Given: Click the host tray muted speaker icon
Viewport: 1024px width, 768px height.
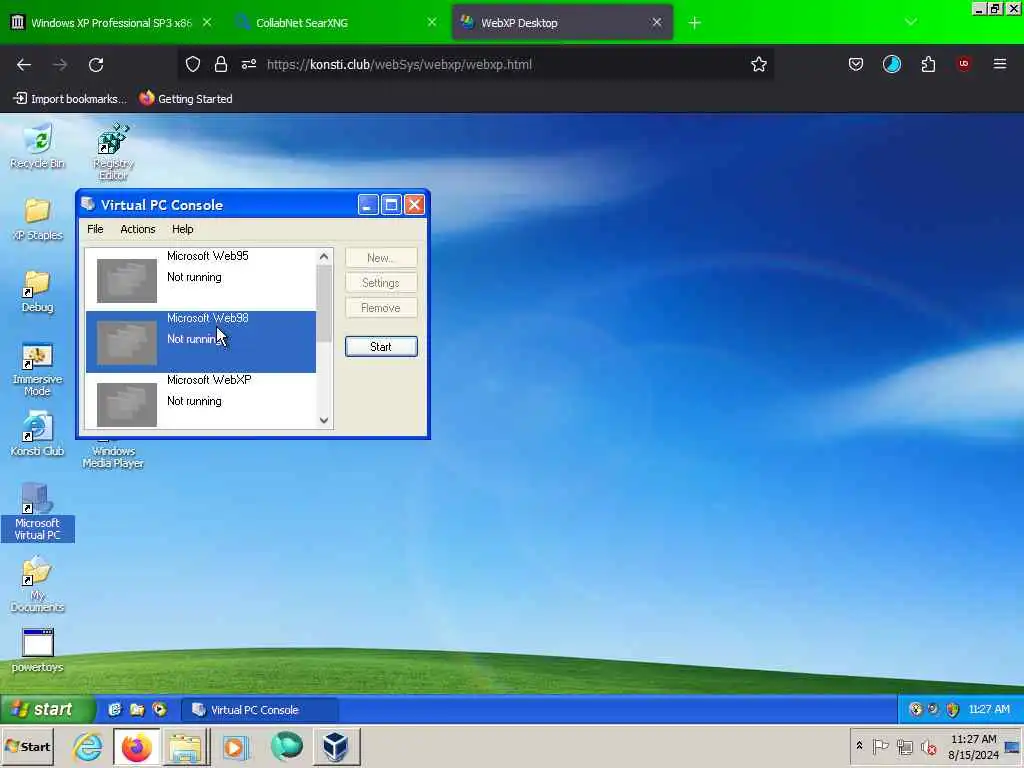Looking at the screenshot, I should pos(929,746).
